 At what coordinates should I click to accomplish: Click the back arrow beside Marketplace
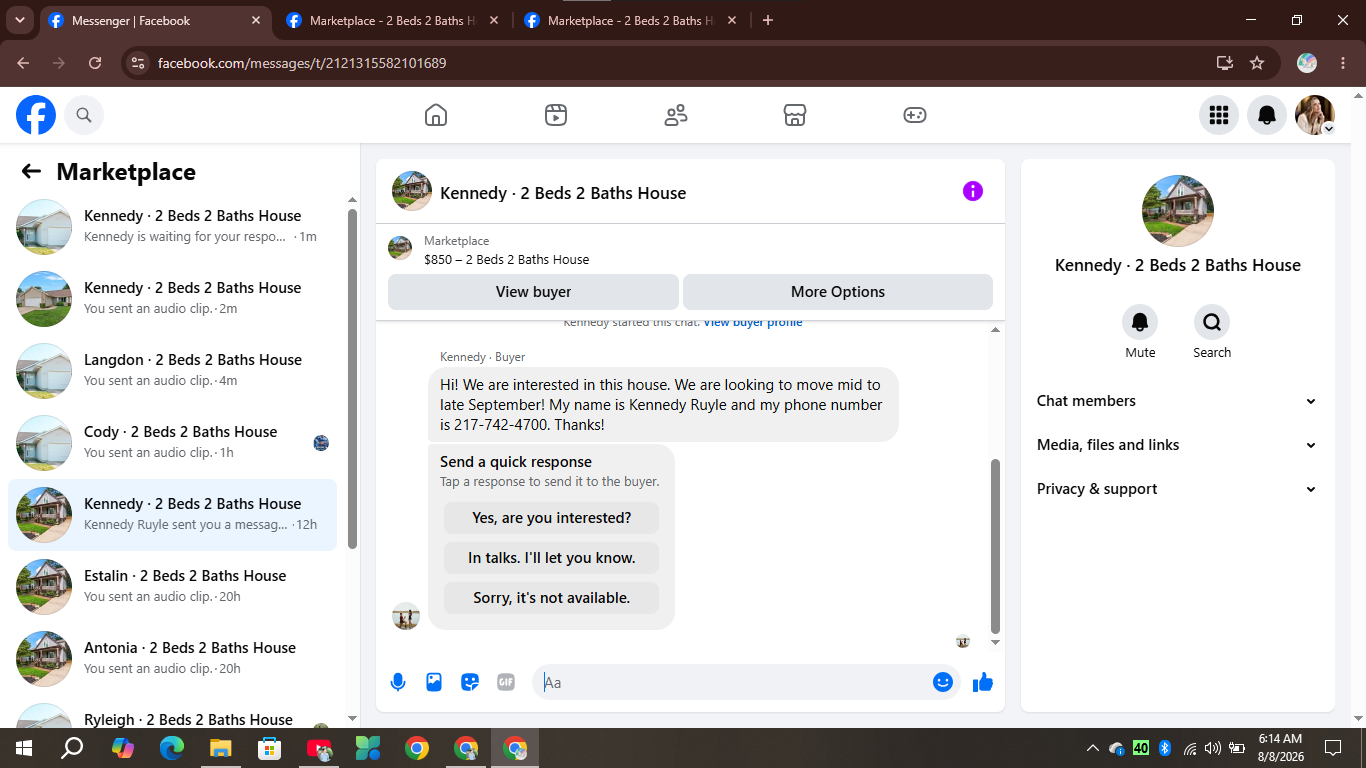(x=31, y=172)
